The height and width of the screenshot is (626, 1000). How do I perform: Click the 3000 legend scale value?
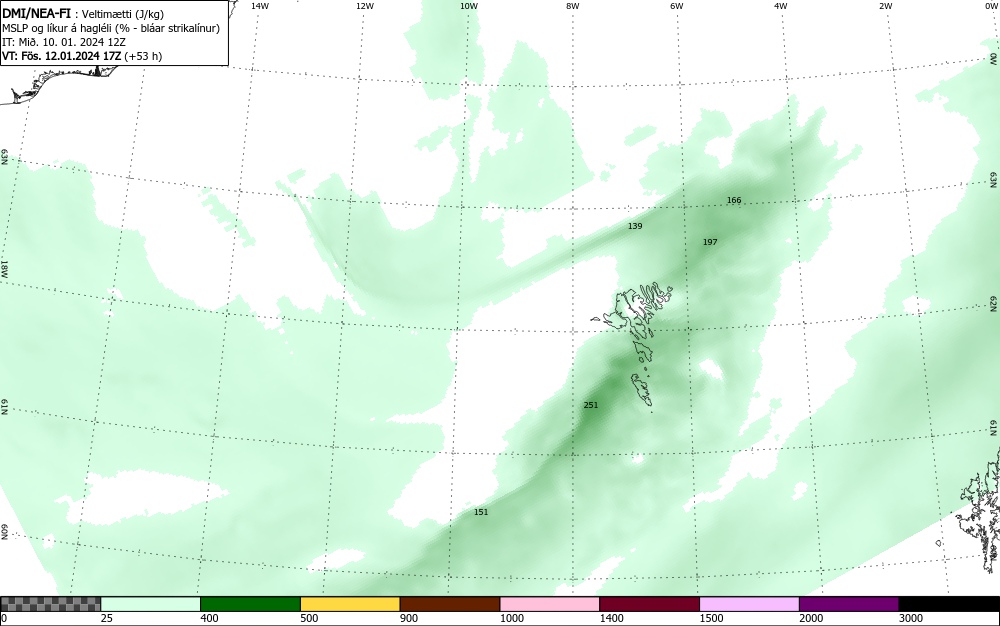[x=911, y=618]
